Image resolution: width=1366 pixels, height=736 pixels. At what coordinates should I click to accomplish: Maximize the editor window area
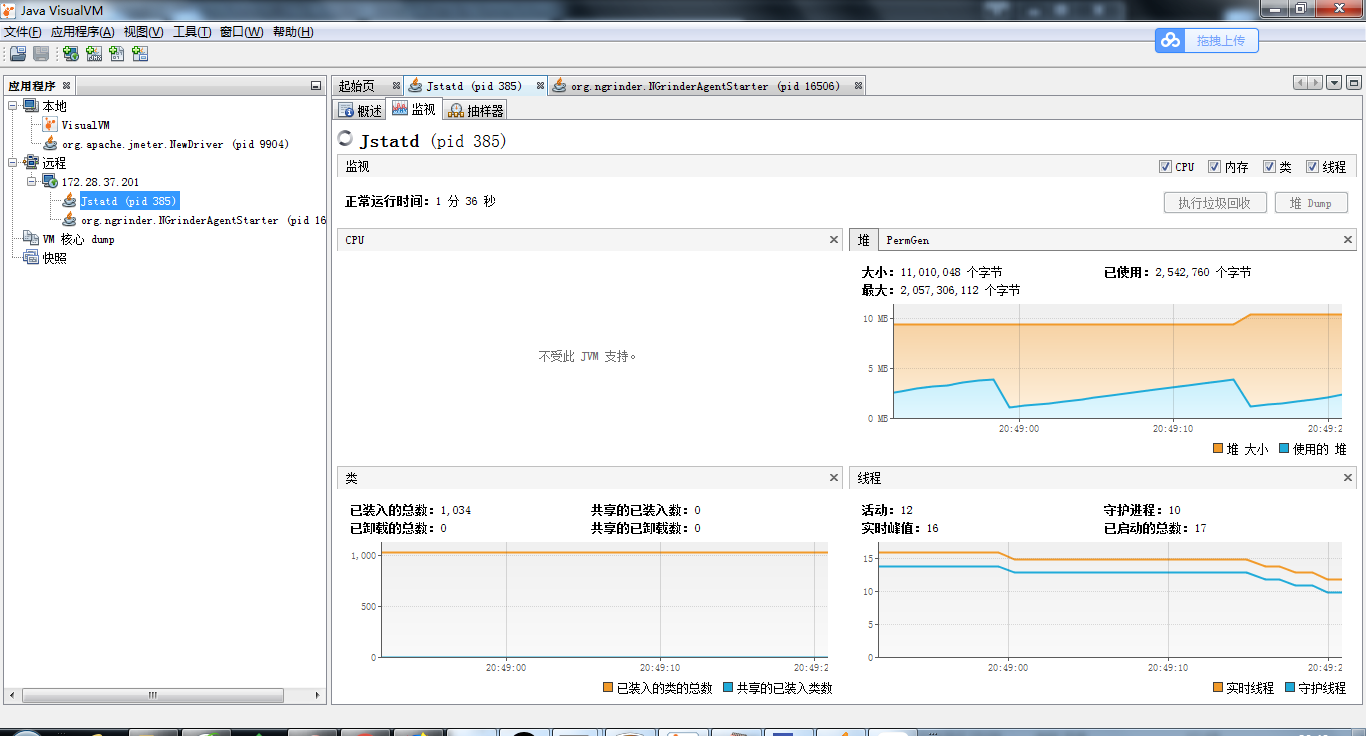coord(1354,83)
